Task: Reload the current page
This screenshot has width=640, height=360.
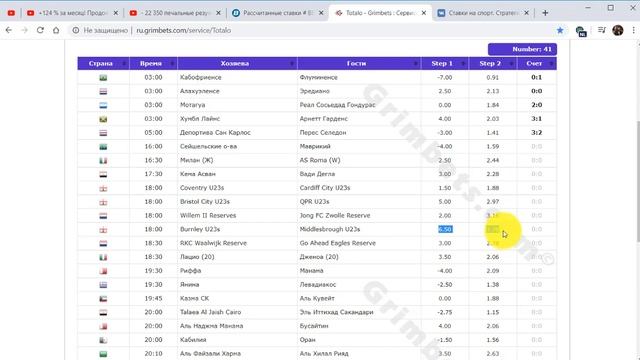Action: click(40, 30)
